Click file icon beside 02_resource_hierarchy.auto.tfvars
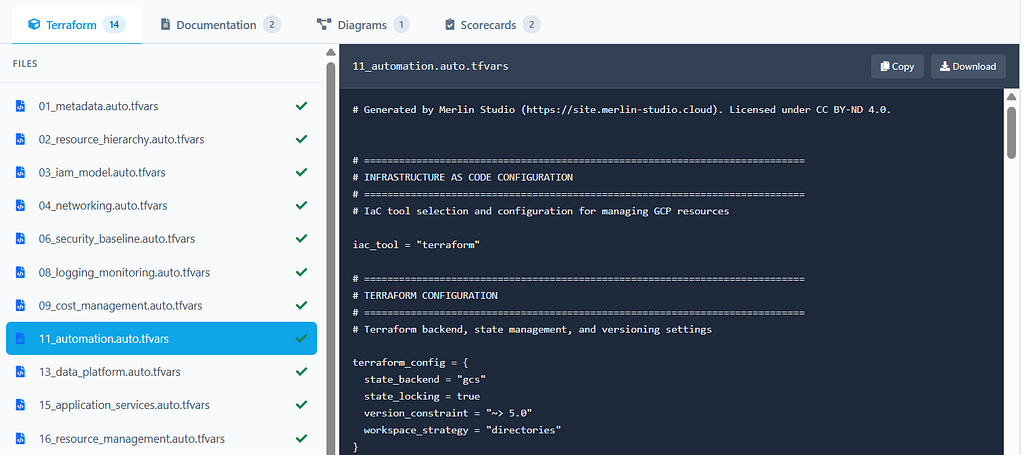This screenshot has height=455, width=1024. coord(20,139)
